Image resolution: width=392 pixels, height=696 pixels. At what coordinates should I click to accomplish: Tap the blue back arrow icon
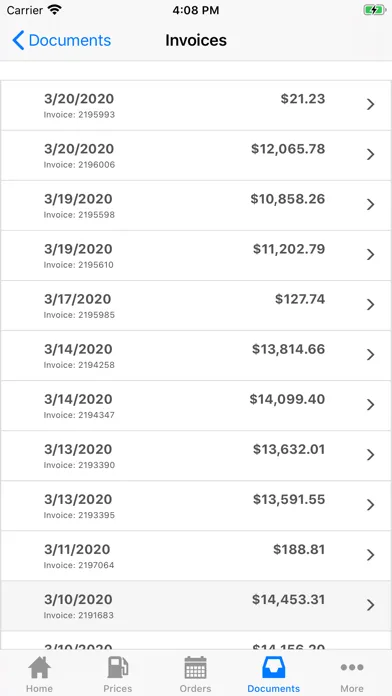tap(18, 40)
